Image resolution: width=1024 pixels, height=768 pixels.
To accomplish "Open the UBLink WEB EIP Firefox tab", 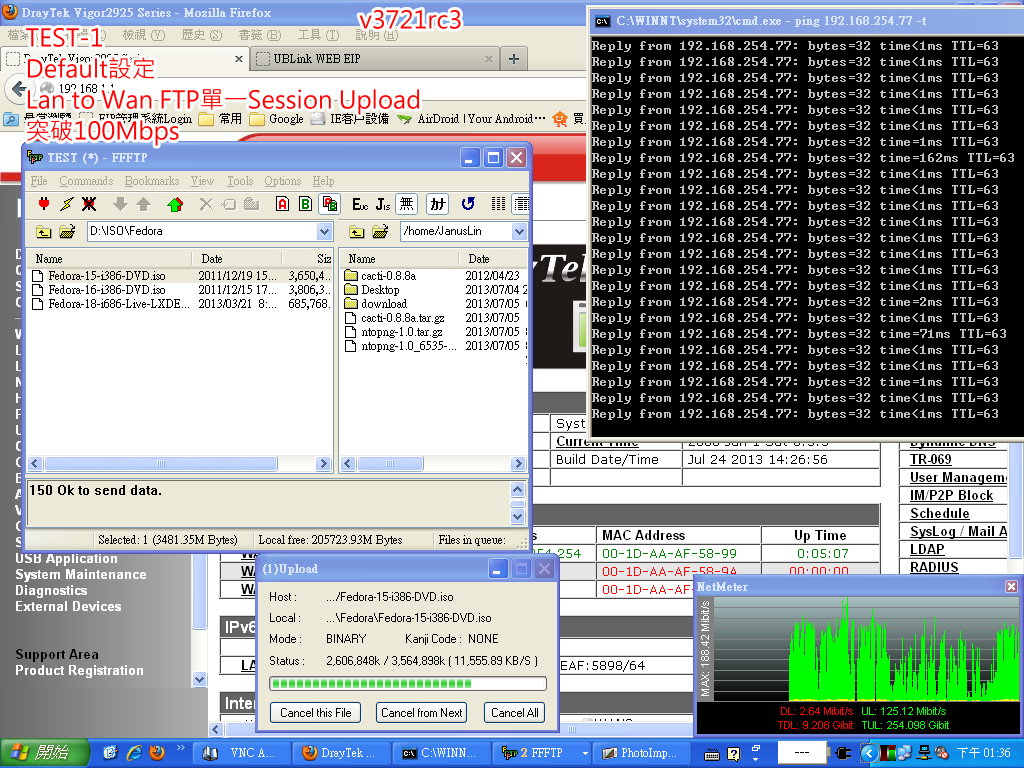I will click(375, 59).
